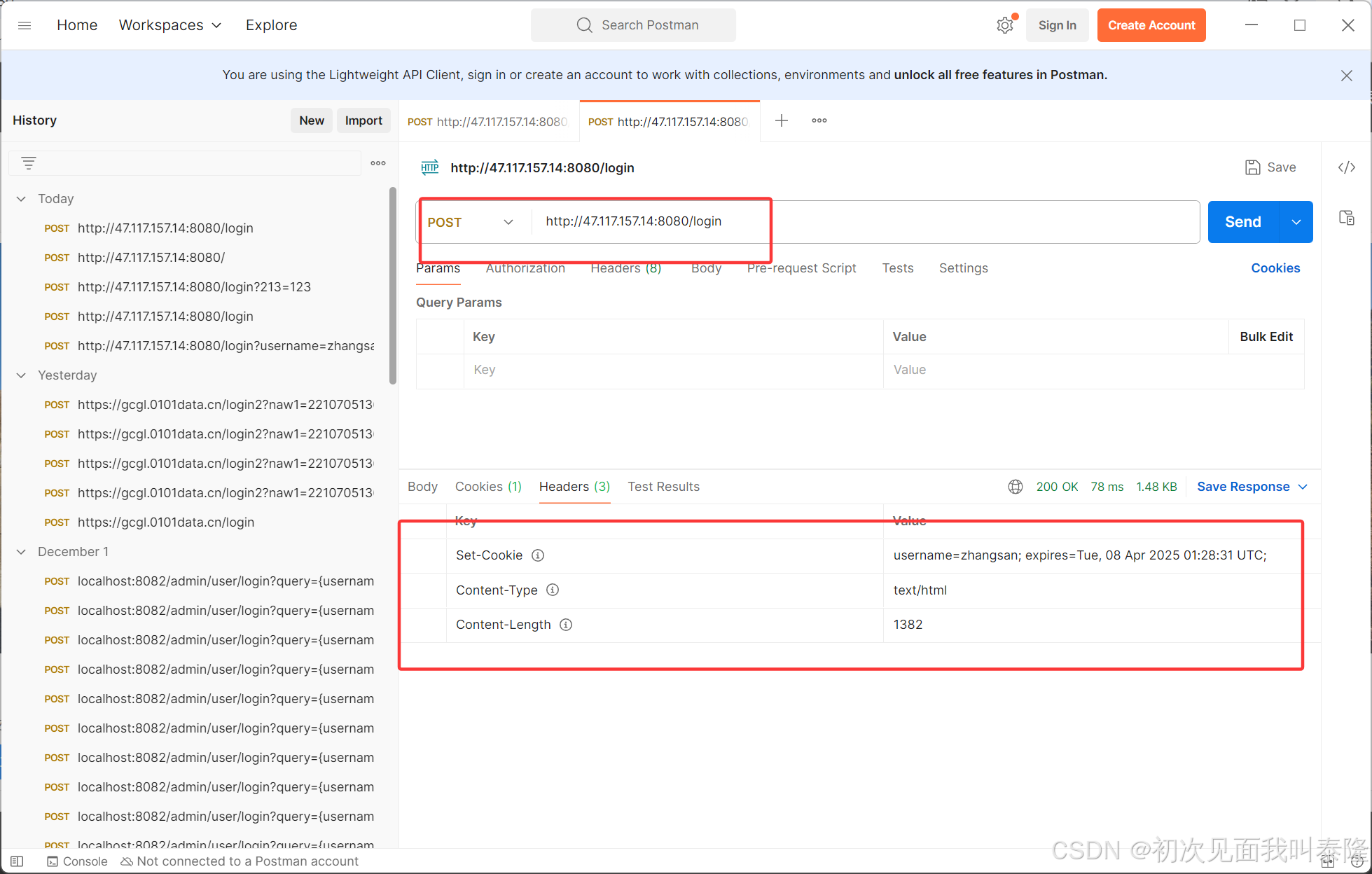Toggle sidebar icon in status bar
Screen dimensions: 1372x874
[17, 861]
